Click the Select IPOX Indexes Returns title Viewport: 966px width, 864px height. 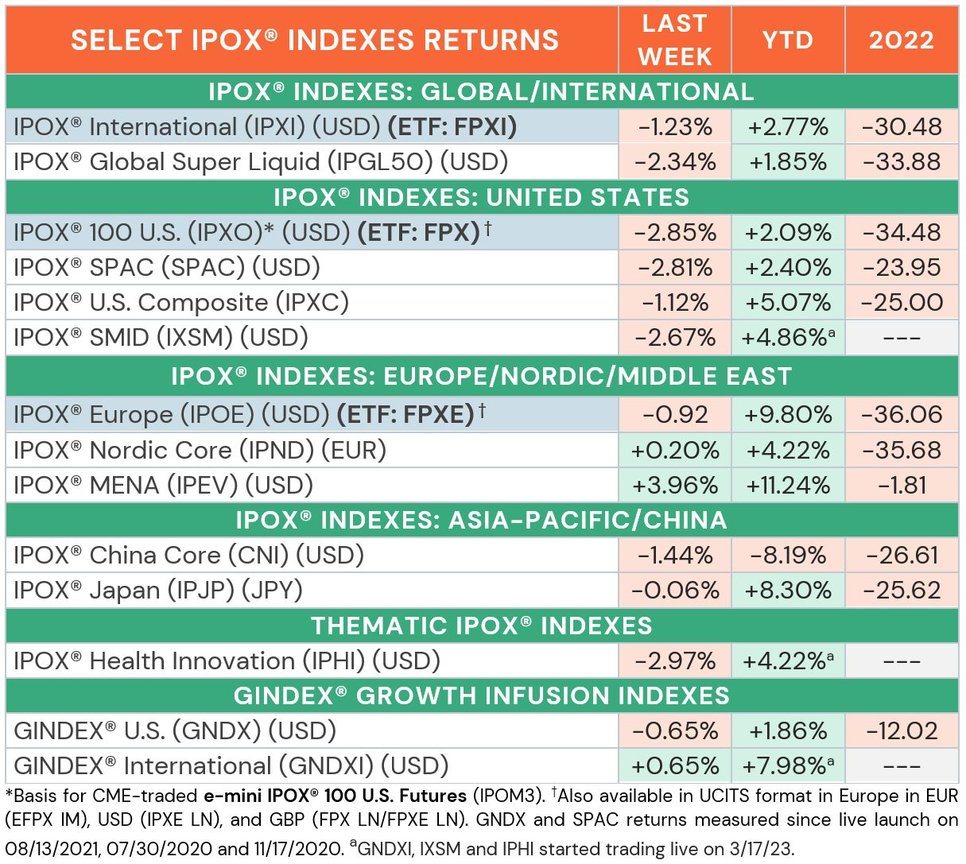315,39
